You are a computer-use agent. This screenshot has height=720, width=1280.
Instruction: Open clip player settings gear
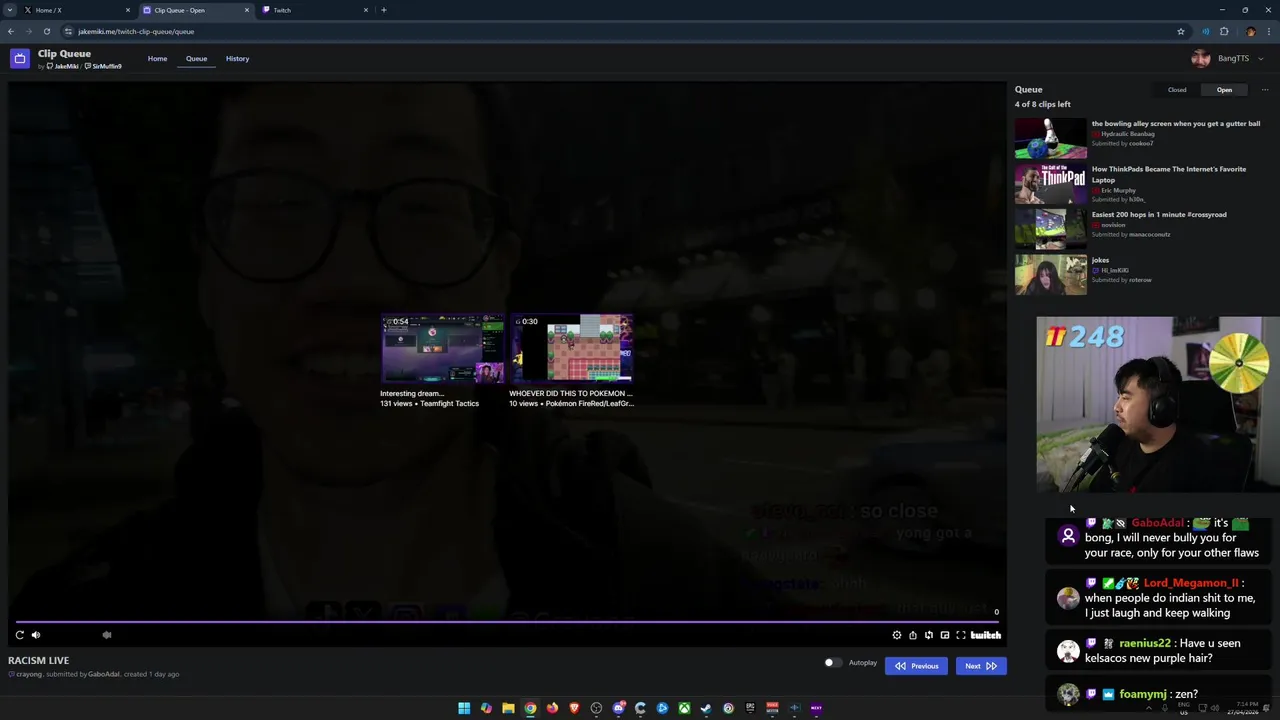point(896,635)
